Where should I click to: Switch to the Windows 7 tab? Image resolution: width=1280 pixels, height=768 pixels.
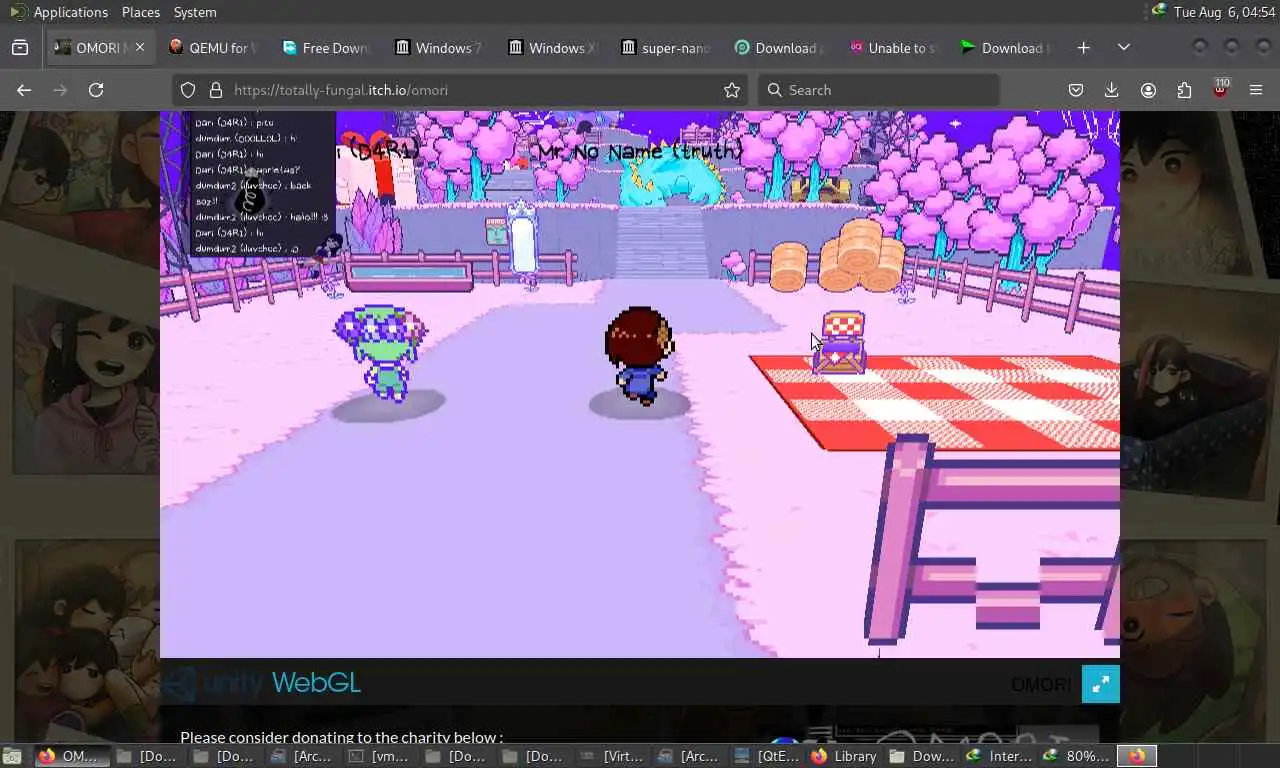tap(439, 48)
